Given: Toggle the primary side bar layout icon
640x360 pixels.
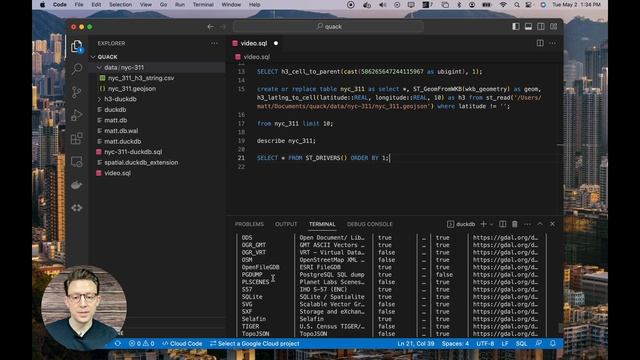Looking at the screenshot, I should [x=516, y=27].
